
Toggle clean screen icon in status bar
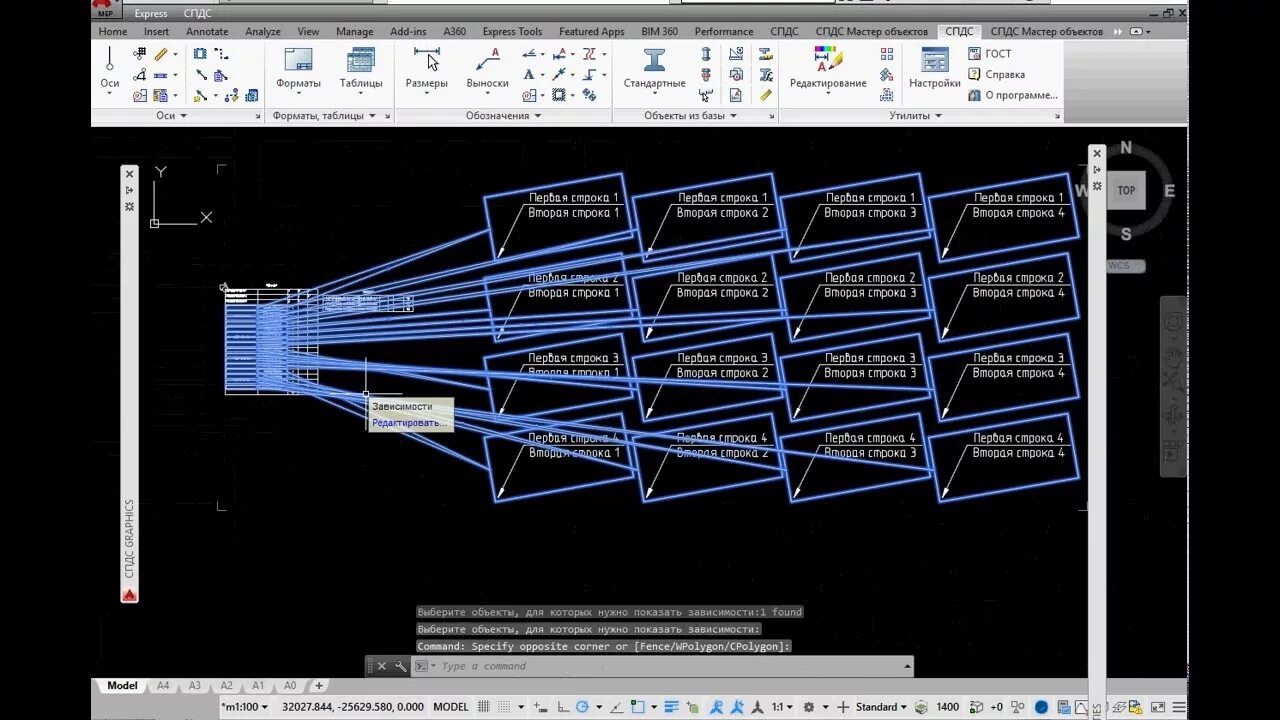click(x=1157, y=707)
